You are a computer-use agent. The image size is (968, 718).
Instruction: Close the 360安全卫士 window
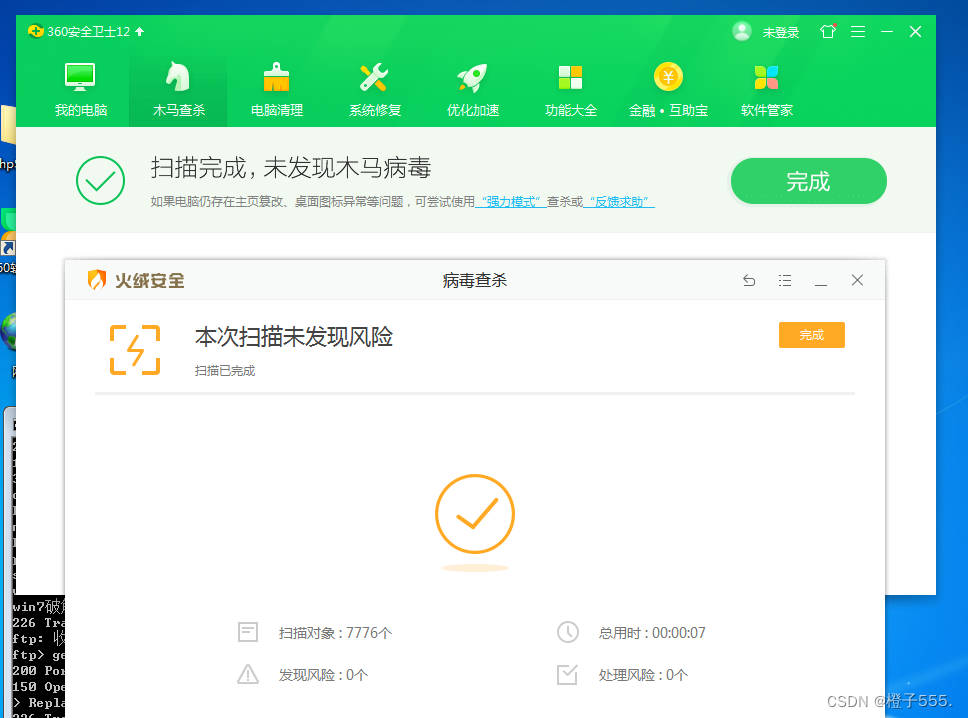click(916, 31)
